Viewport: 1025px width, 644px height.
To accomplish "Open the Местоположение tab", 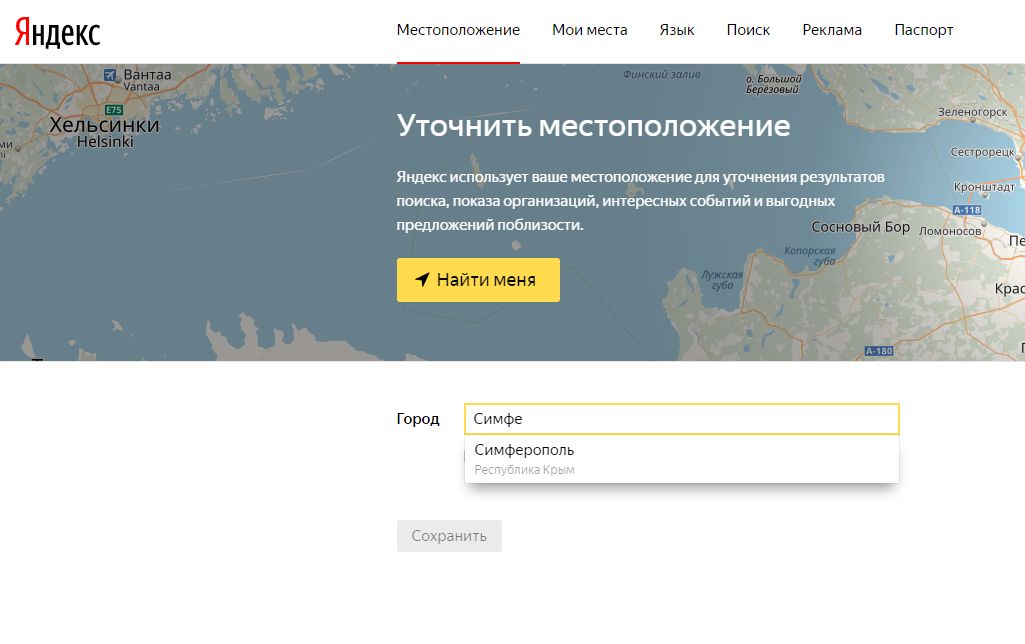I will 458,30.
